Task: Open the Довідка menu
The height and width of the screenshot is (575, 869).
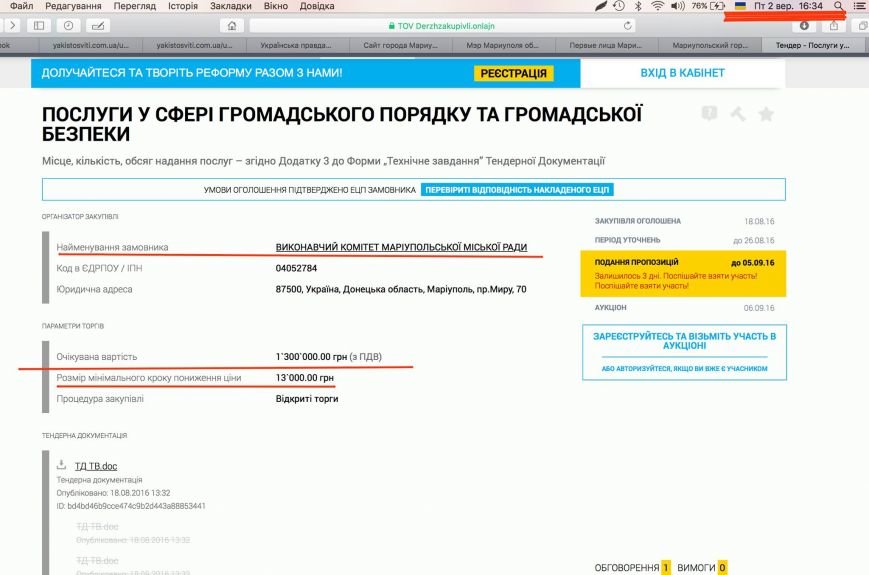Action: coord(316,6)
